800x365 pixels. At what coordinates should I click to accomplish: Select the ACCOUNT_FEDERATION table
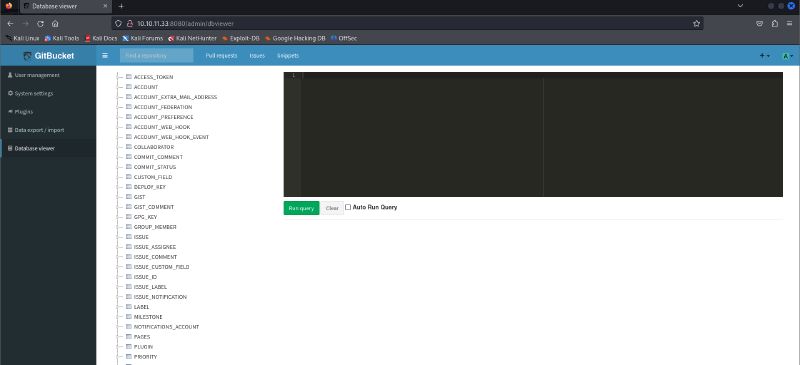163,107
